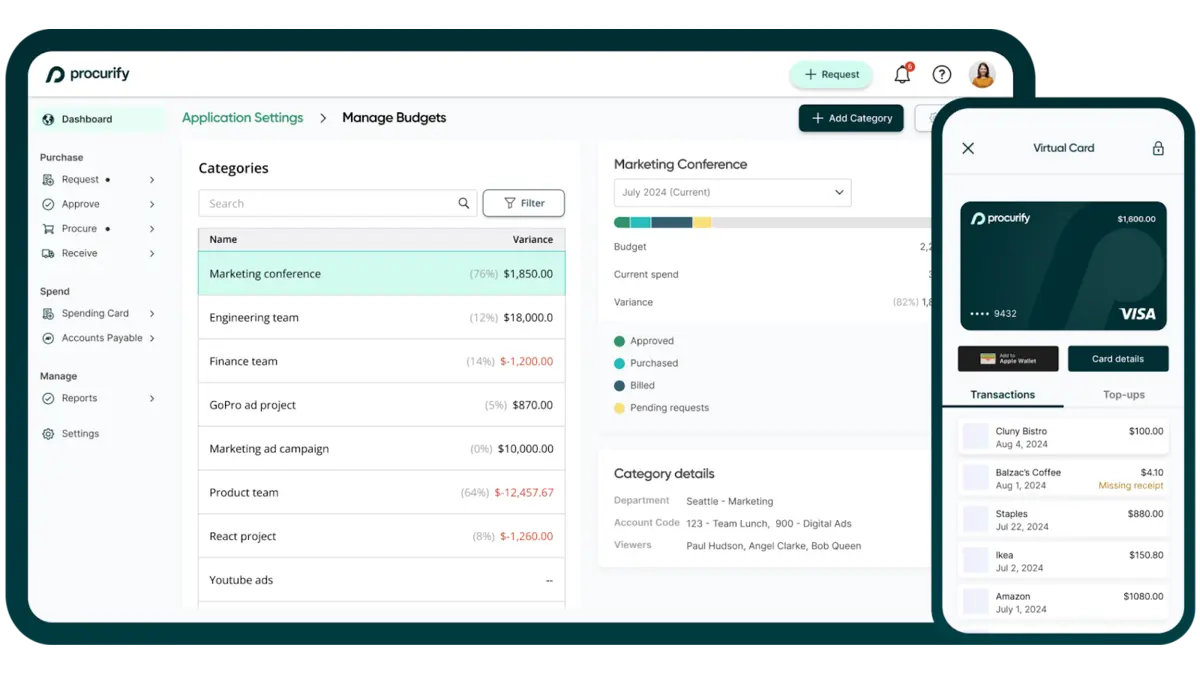Click the Settings gear icon in sidebar

[48, 434]
